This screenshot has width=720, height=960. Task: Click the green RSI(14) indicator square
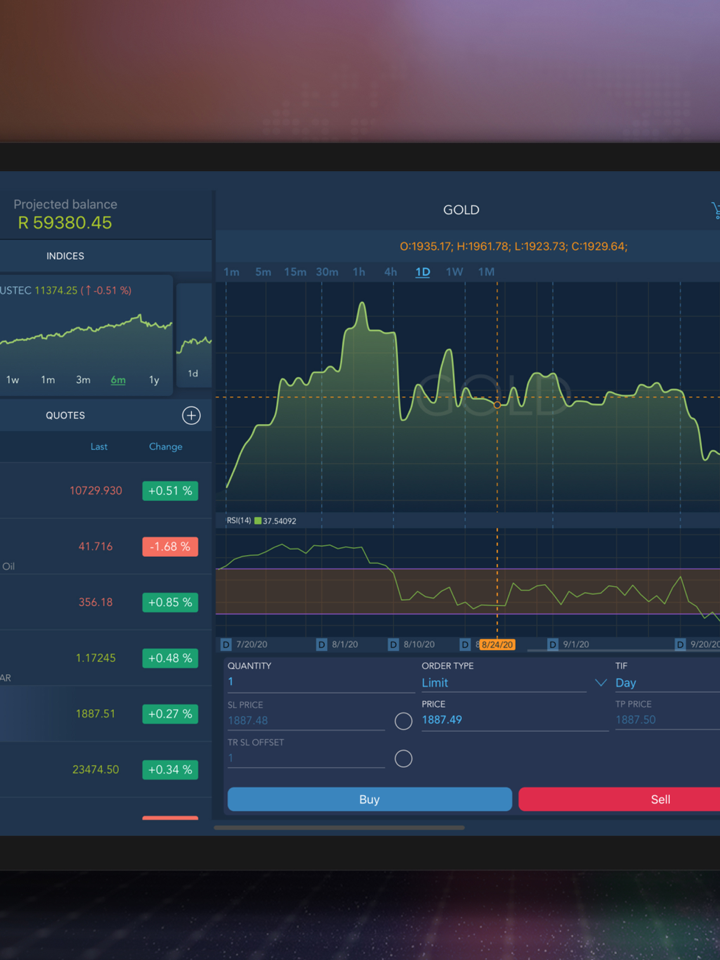pos(257,521)
